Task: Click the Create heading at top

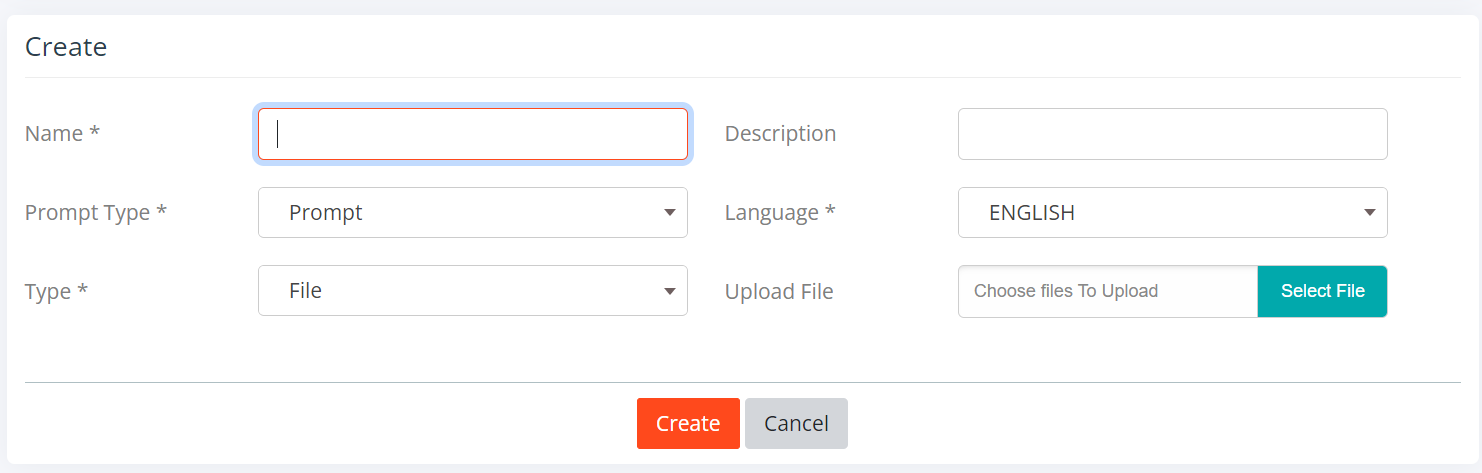Action: 66,46
